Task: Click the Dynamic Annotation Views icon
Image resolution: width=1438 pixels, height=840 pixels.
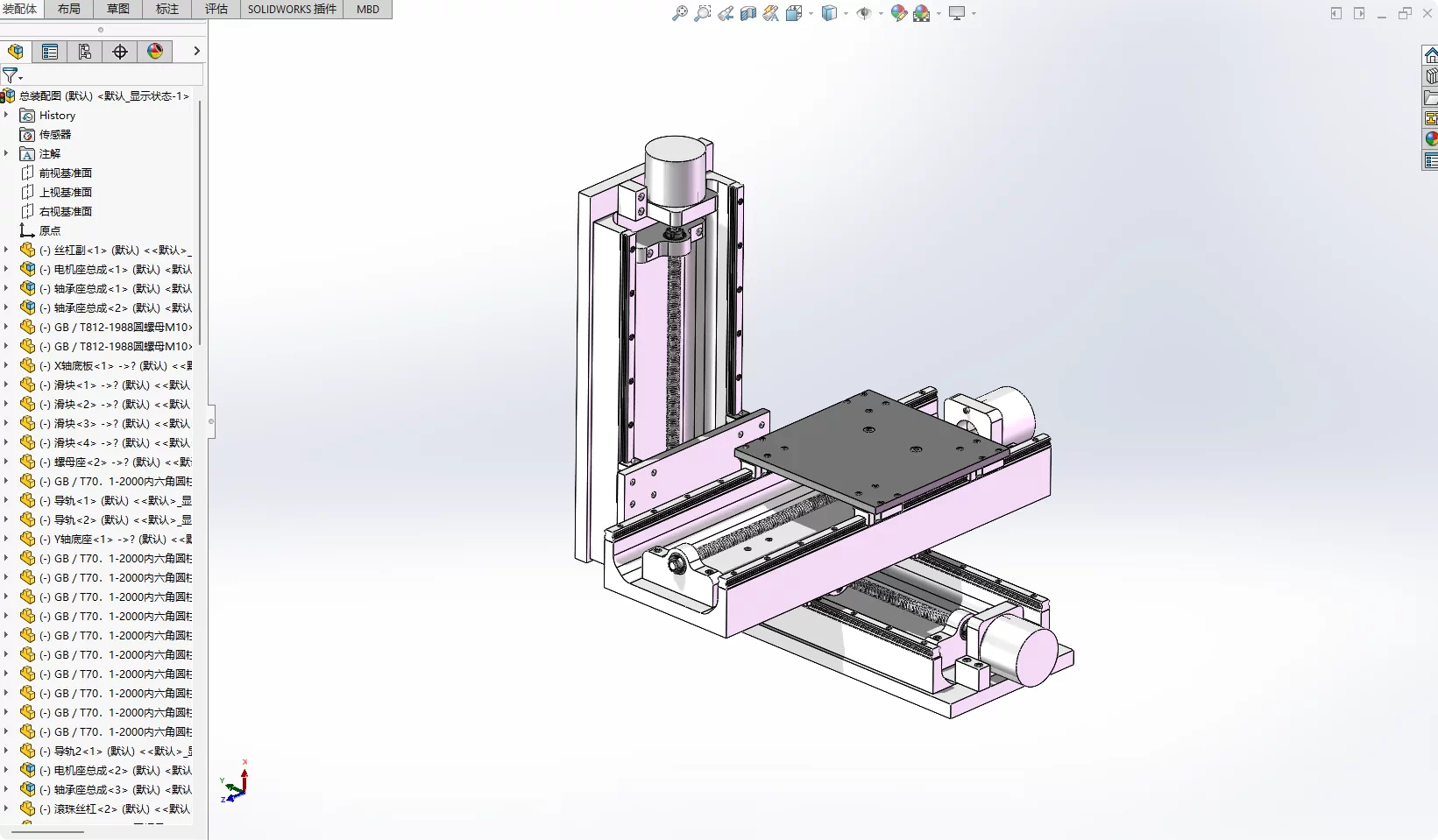Action: 771,13
